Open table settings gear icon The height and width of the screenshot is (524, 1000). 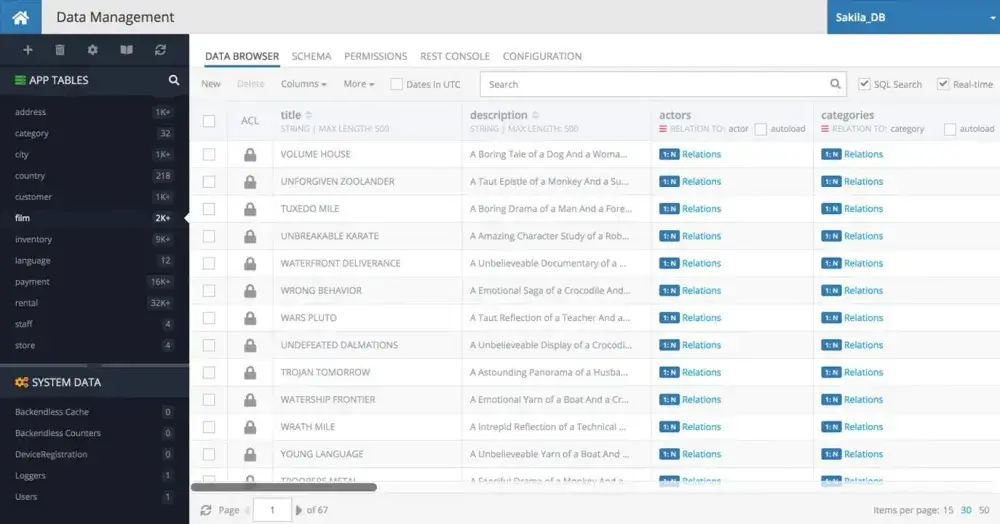click(x=92, y=50)
